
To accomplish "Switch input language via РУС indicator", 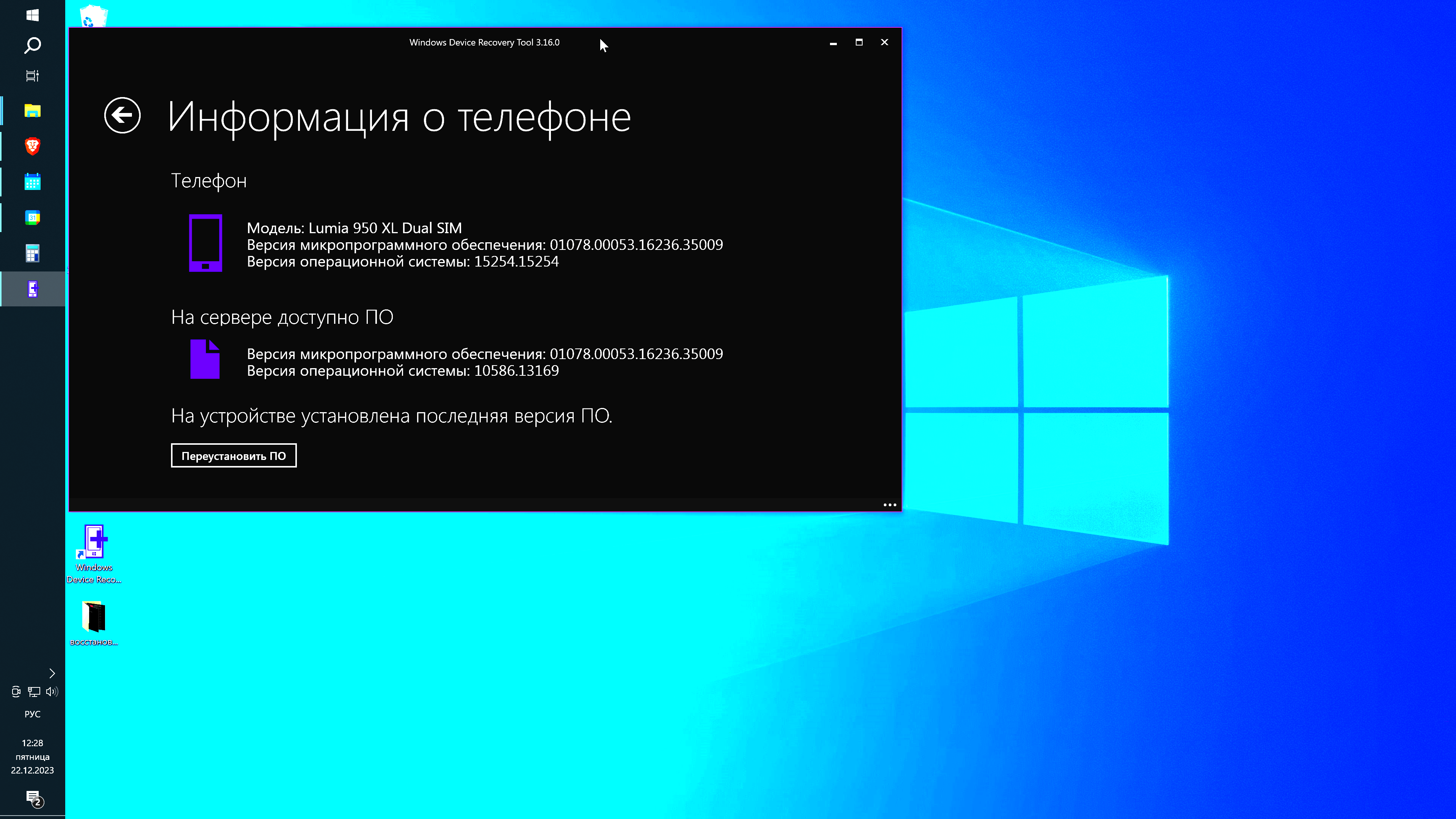I will point(32,714).
